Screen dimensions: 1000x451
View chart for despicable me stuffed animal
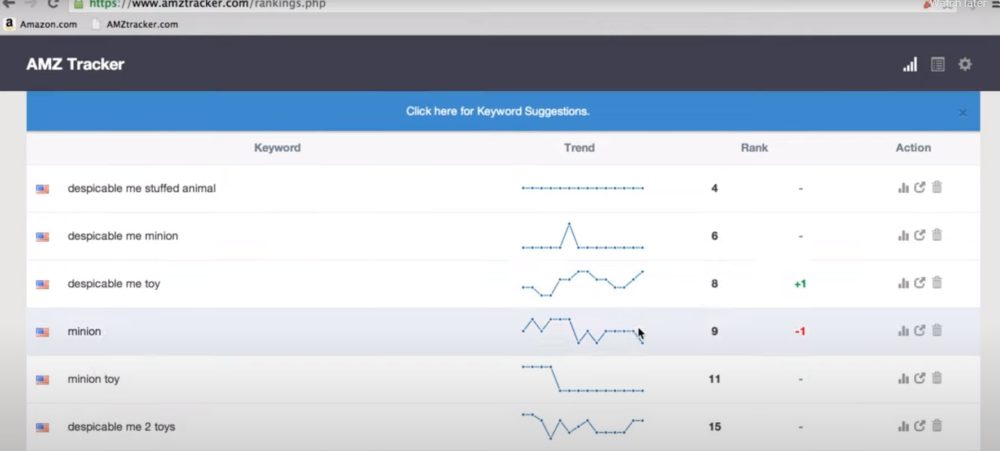903,188
